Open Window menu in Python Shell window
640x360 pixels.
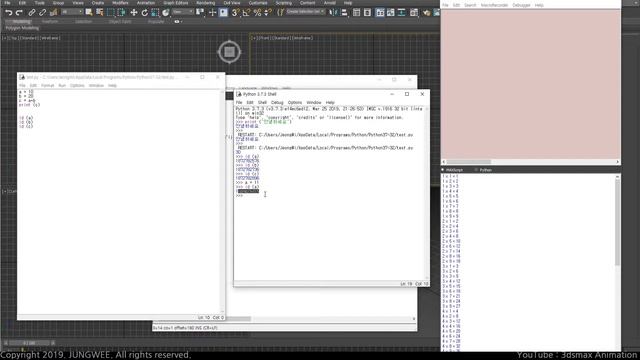coord(314,102)
